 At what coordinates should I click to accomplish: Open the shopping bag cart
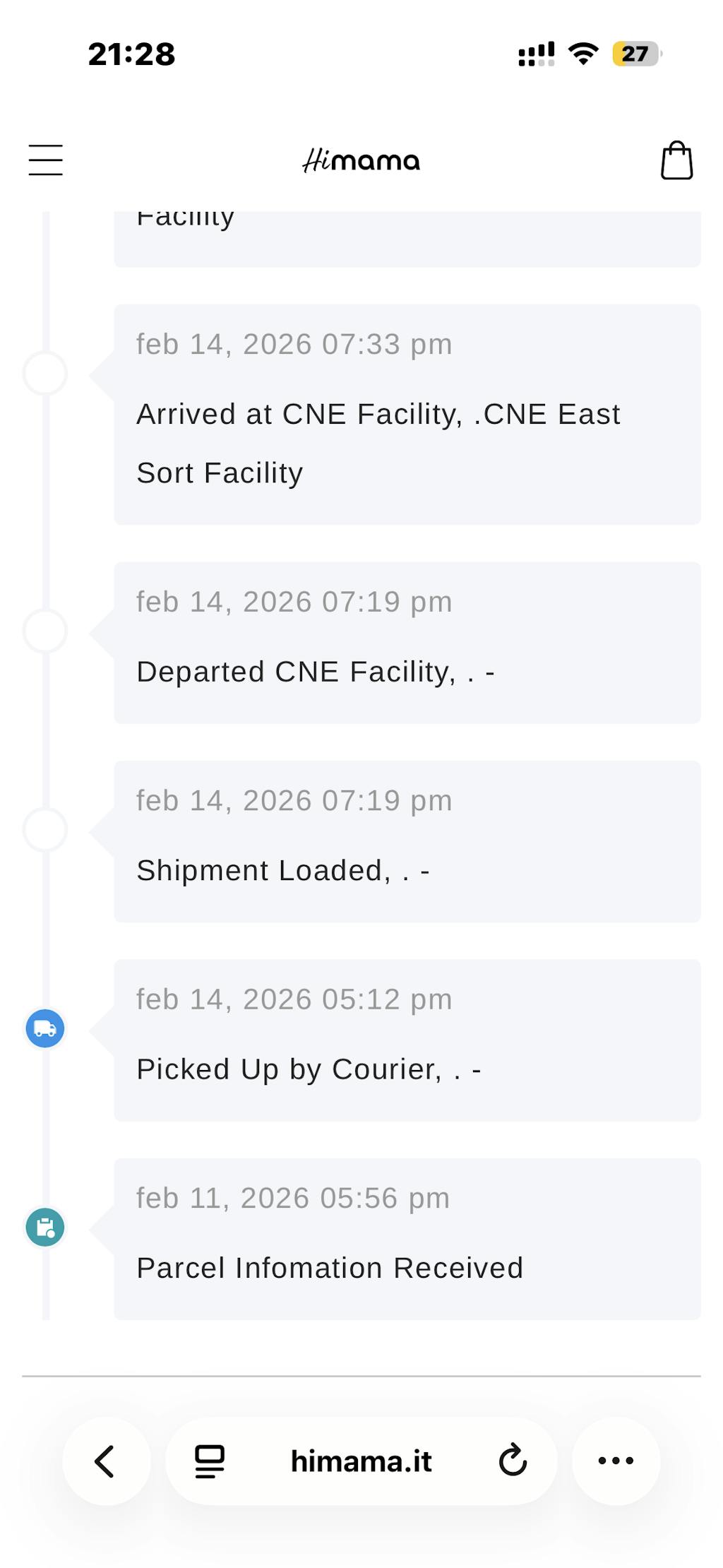[x=676, y=160]
